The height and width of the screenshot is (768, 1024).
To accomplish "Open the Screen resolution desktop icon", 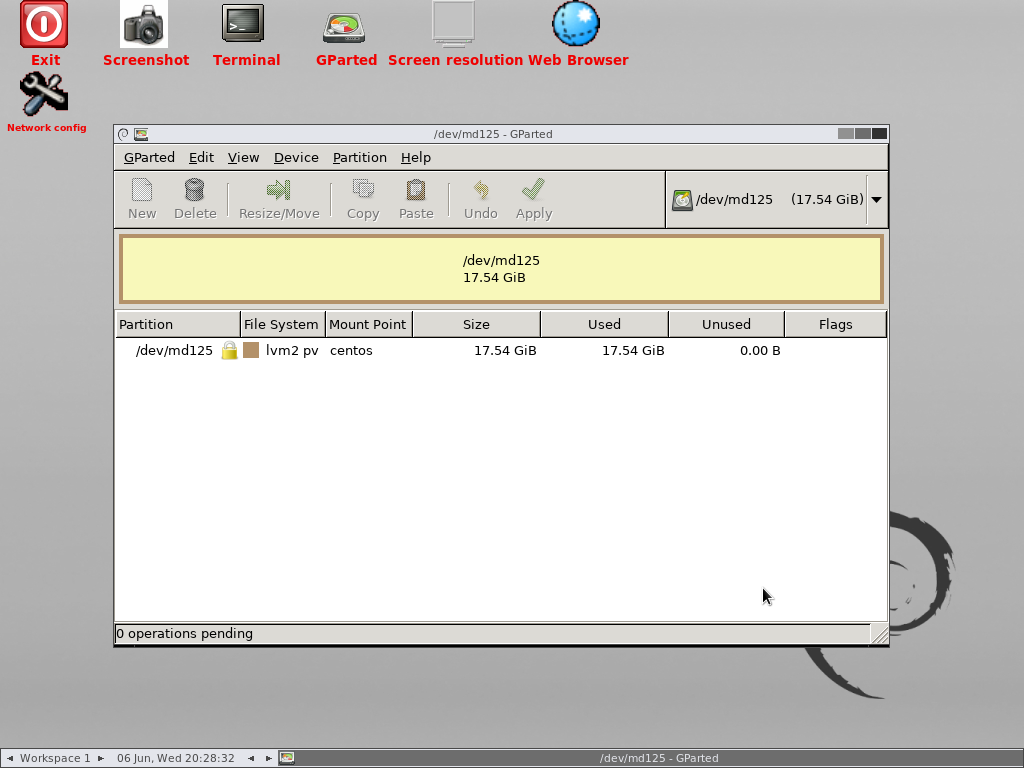I will 453,25.
